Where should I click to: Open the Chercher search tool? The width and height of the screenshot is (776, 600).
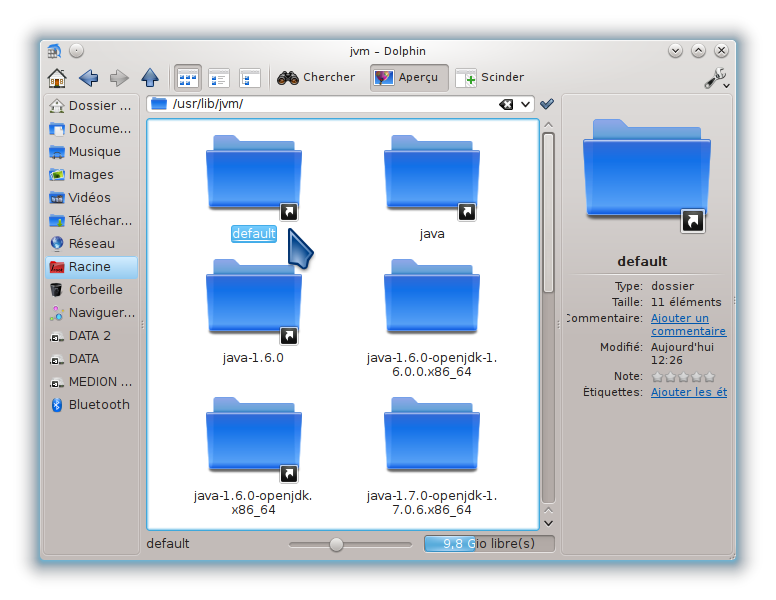[316, 77]
